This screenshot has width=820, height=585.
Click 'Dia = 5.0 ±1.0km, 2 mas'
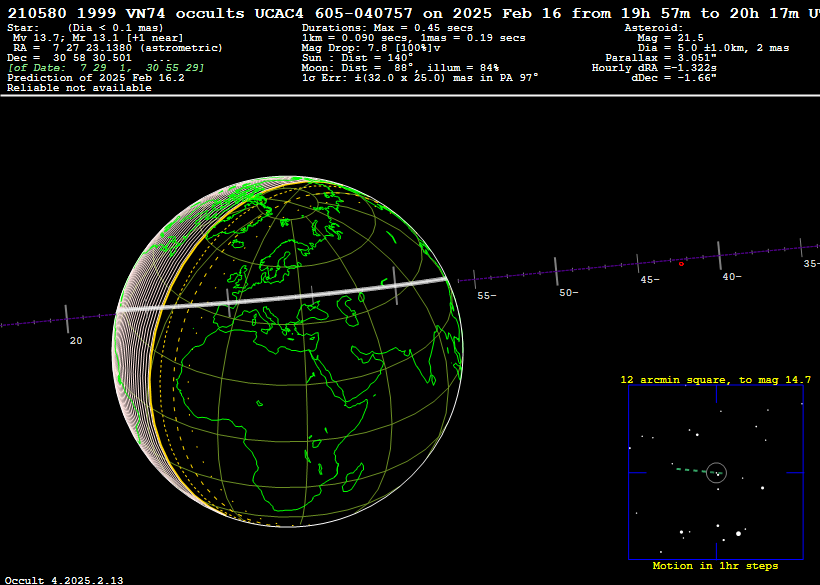click(x=713, y=48)
